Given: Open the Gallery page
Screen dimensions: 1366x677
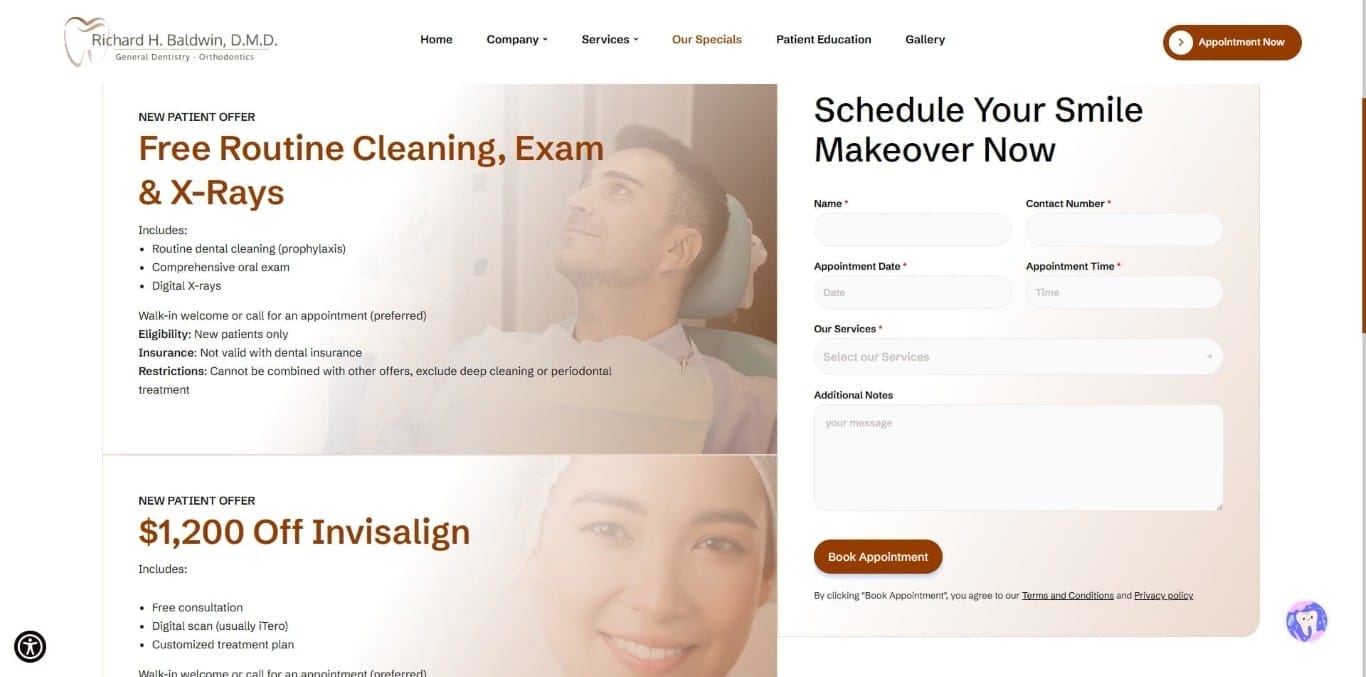Looking at the screenshot, I should [x=925, y=40].
